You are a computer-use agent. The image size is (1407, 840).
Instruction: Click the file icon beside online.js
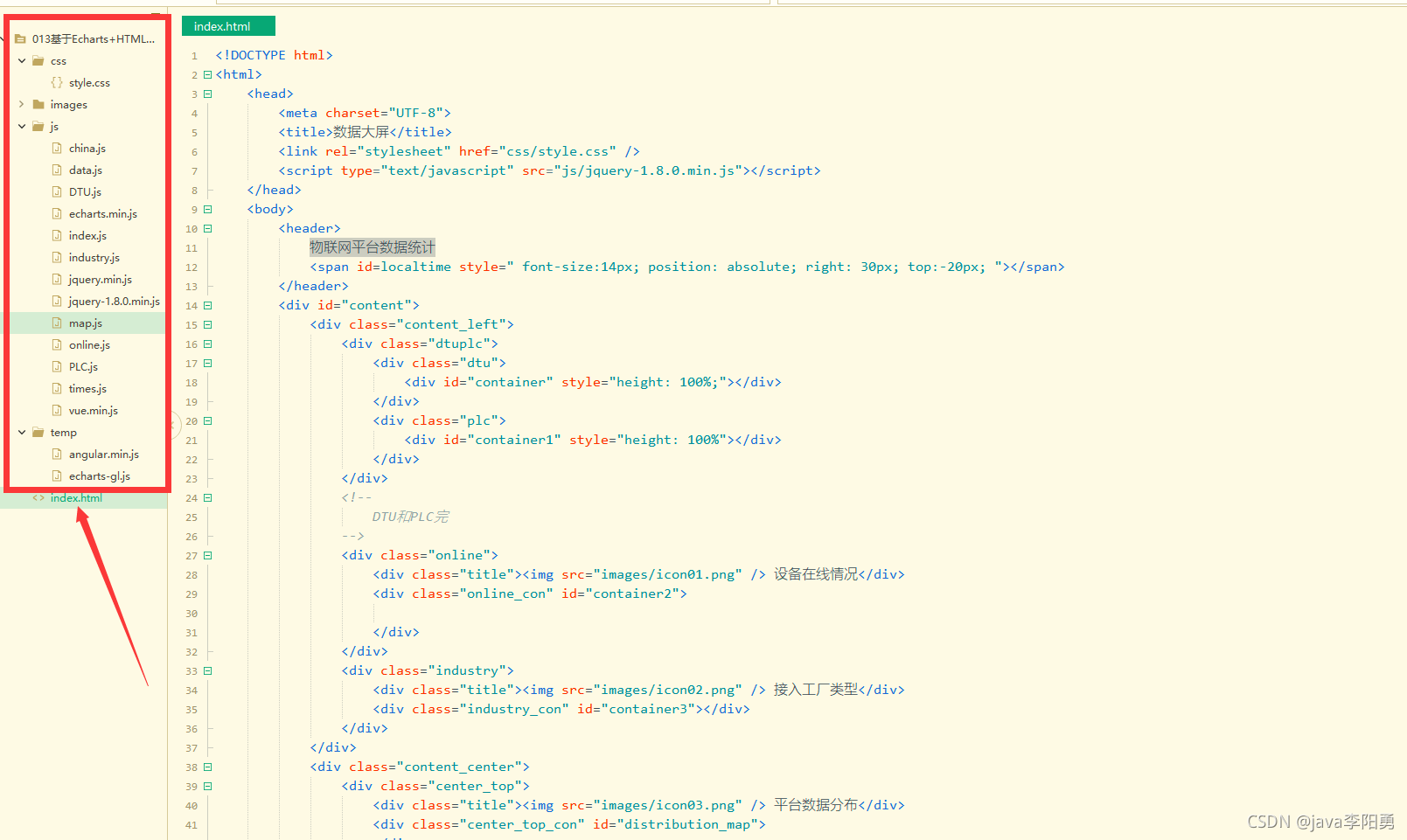pos(57,345)
